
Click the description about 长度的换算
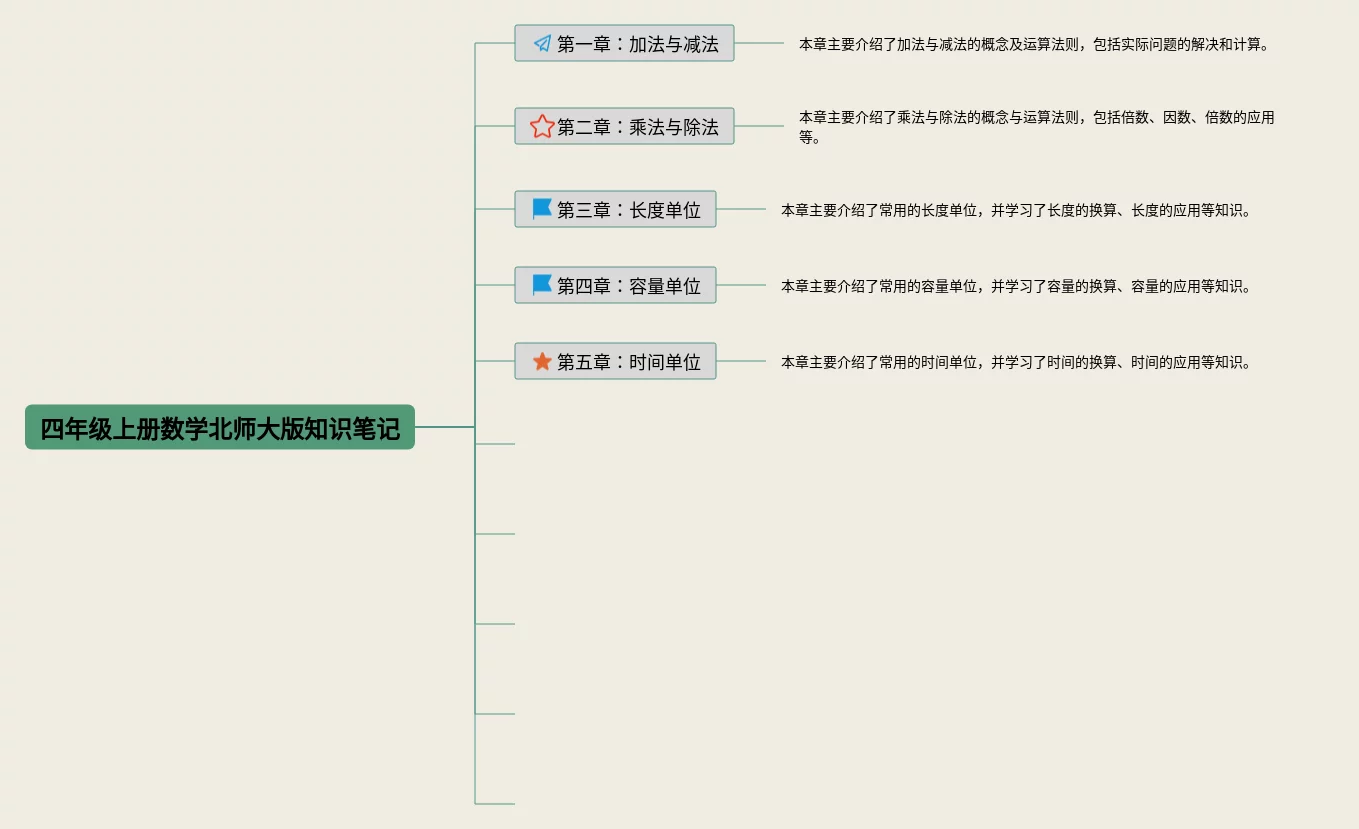tap(1016, 211)
